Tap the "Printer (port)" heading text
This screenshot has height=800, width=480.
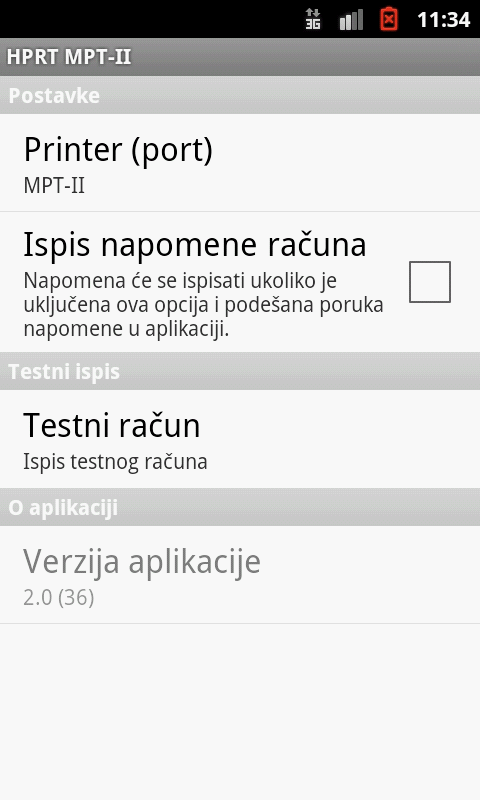[118, 150]
